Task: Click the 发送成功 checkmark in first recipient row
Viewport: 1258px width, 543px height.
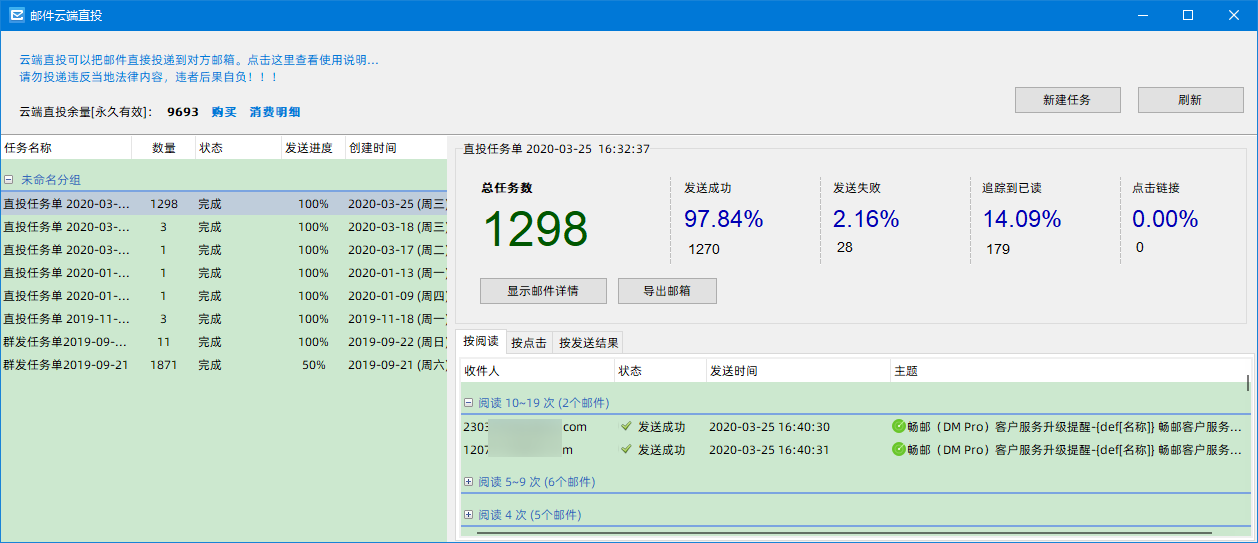Action: [626, 426]
